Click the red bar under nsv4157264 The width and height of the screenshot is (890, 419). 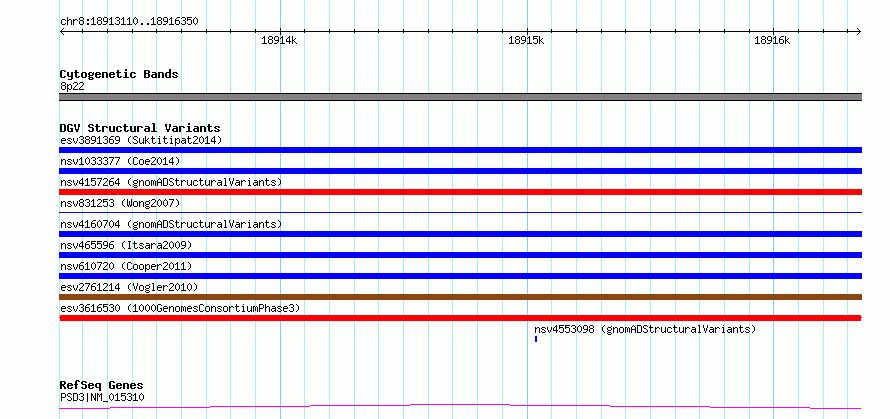click(460, 192)
